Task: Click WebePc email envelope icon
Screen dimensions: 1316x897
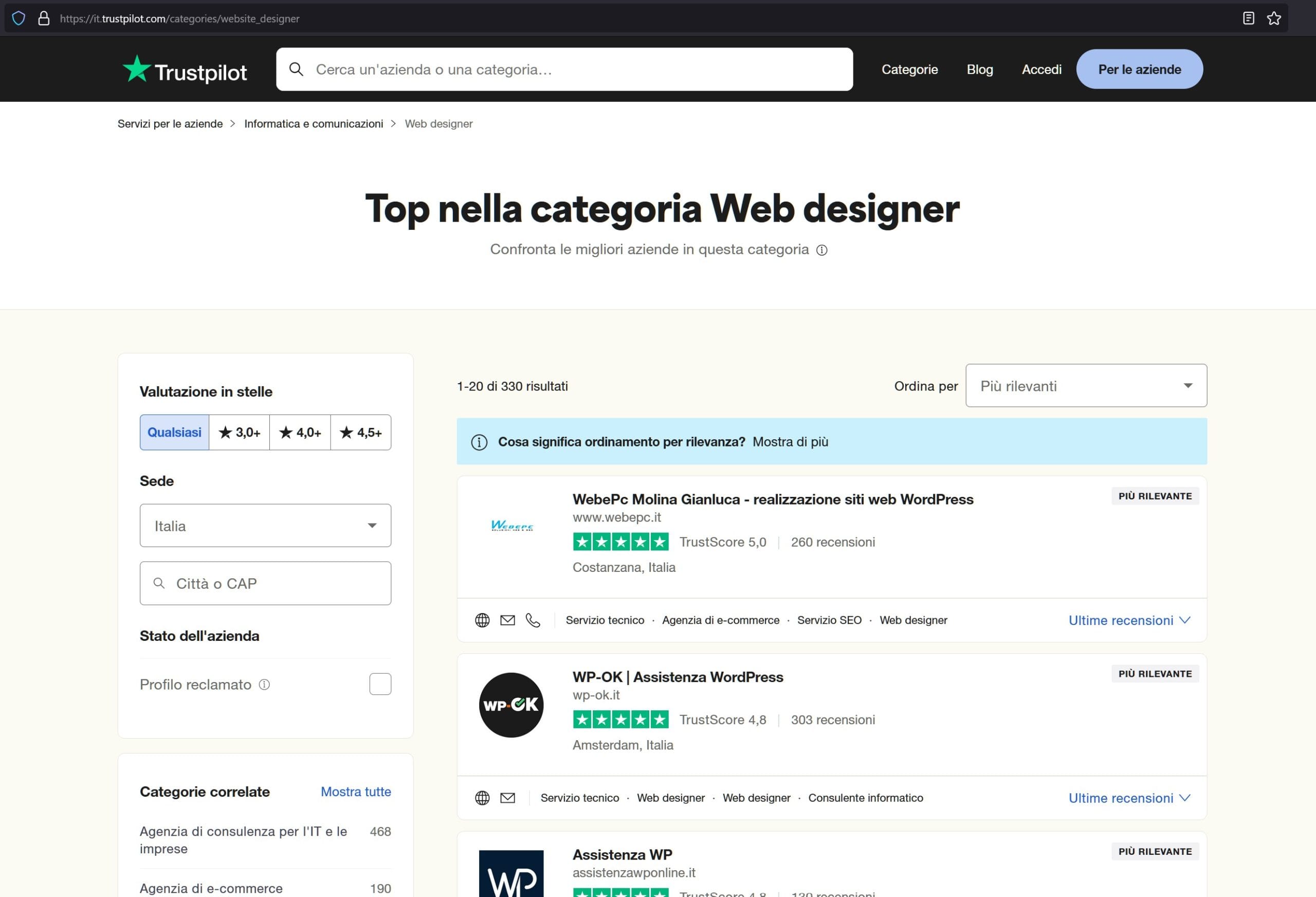Action: coord(507,620)
